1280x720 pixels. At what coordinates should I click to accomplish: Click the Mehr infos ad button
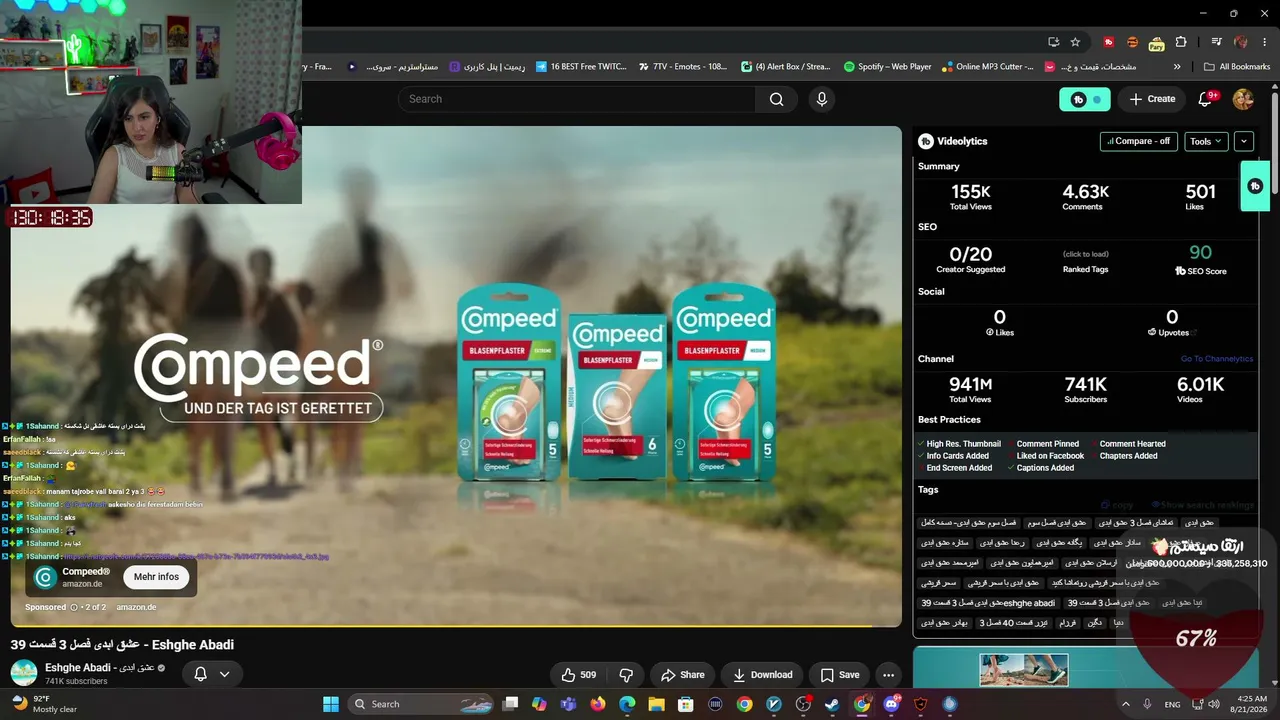[x=156, y=577]
